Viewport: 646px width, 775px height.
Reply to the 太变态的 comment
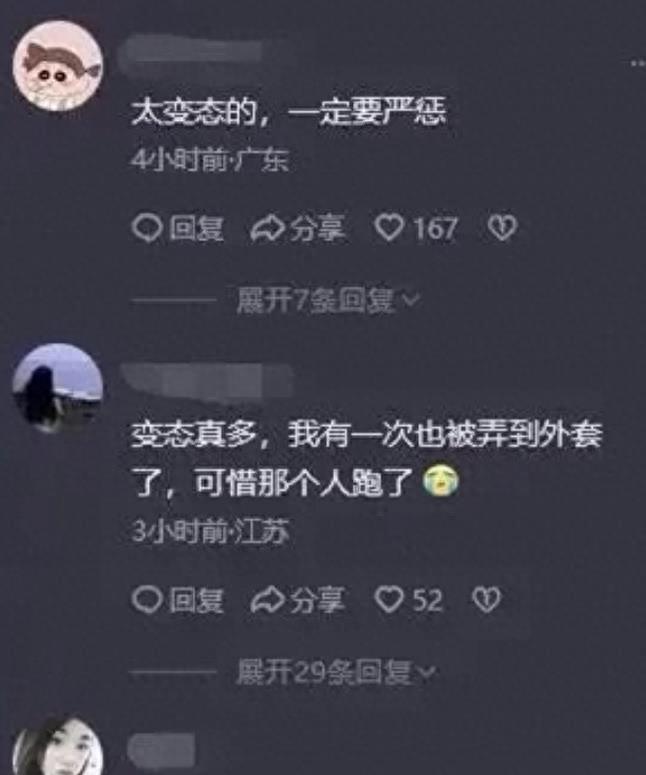point(178,229)
